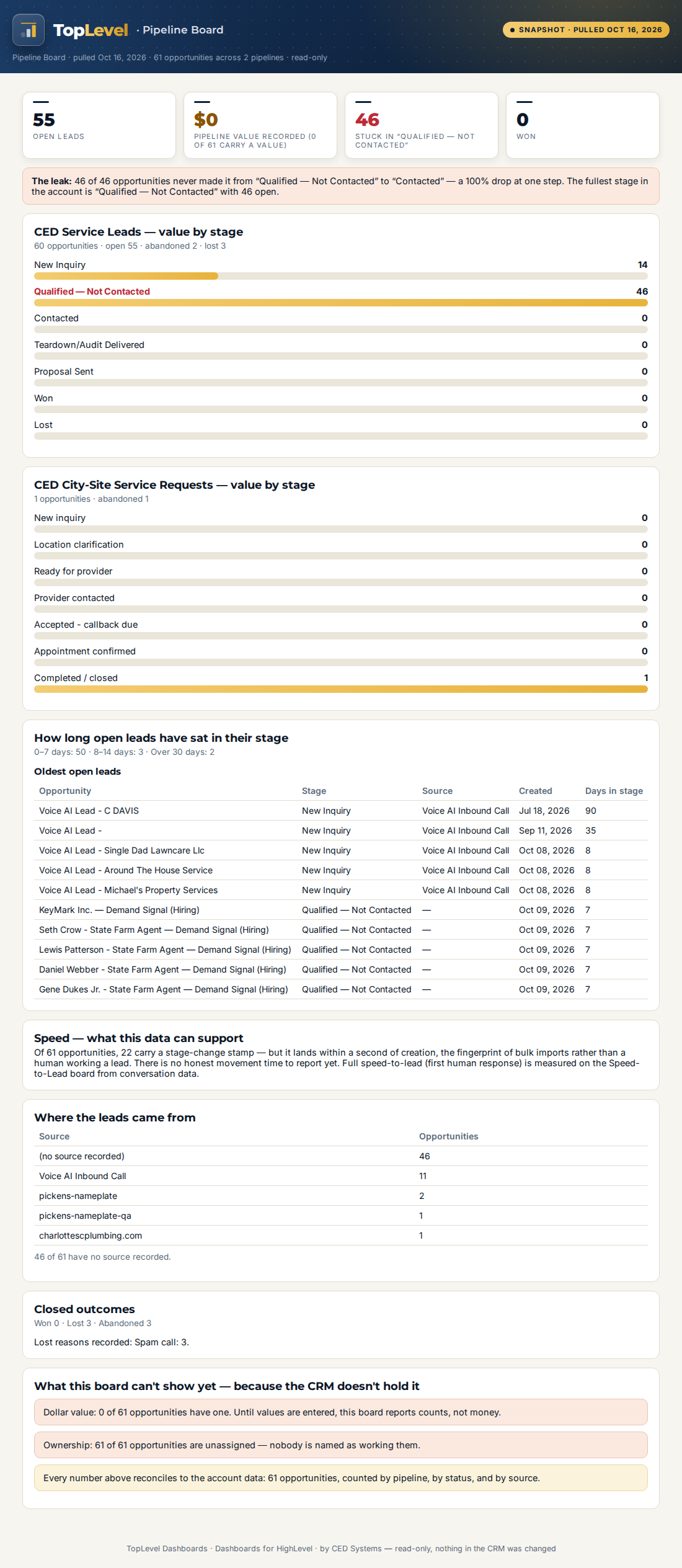Click the TopLevel Dashboards footer text
The height and width of the screenshot is (1568, 682).
(x=341, y=1549)
